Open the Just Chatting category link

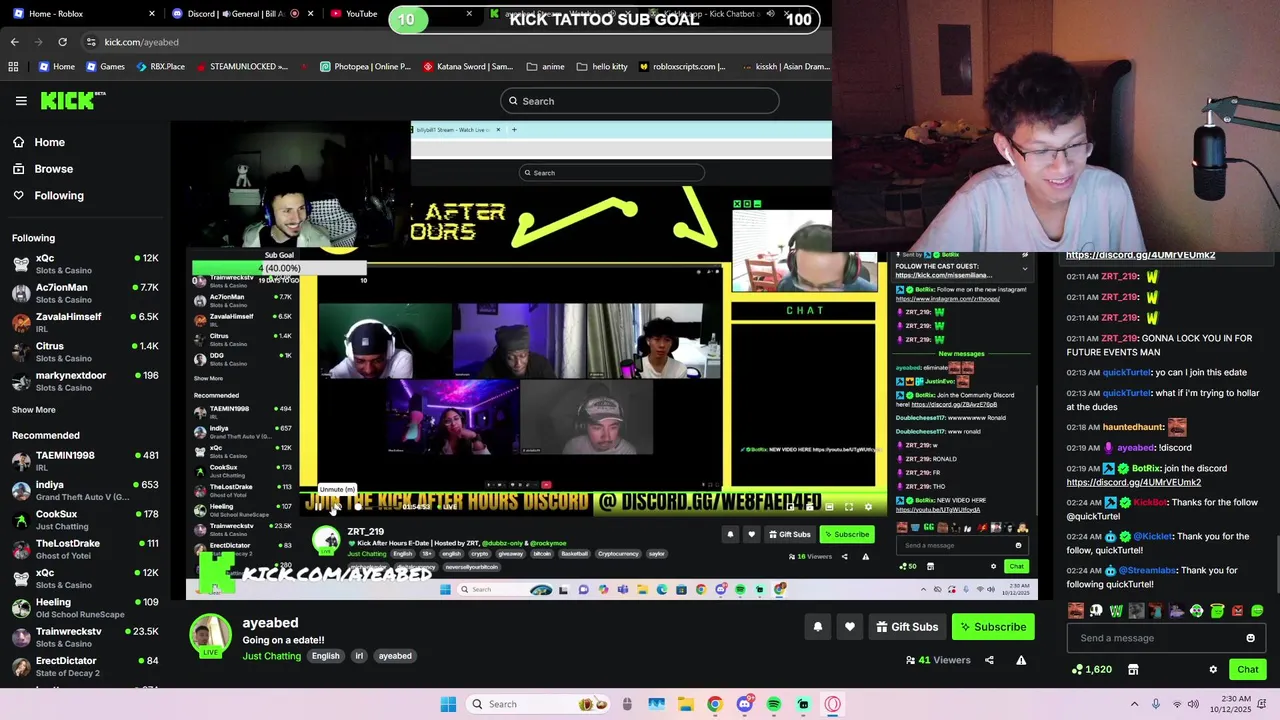271,656
